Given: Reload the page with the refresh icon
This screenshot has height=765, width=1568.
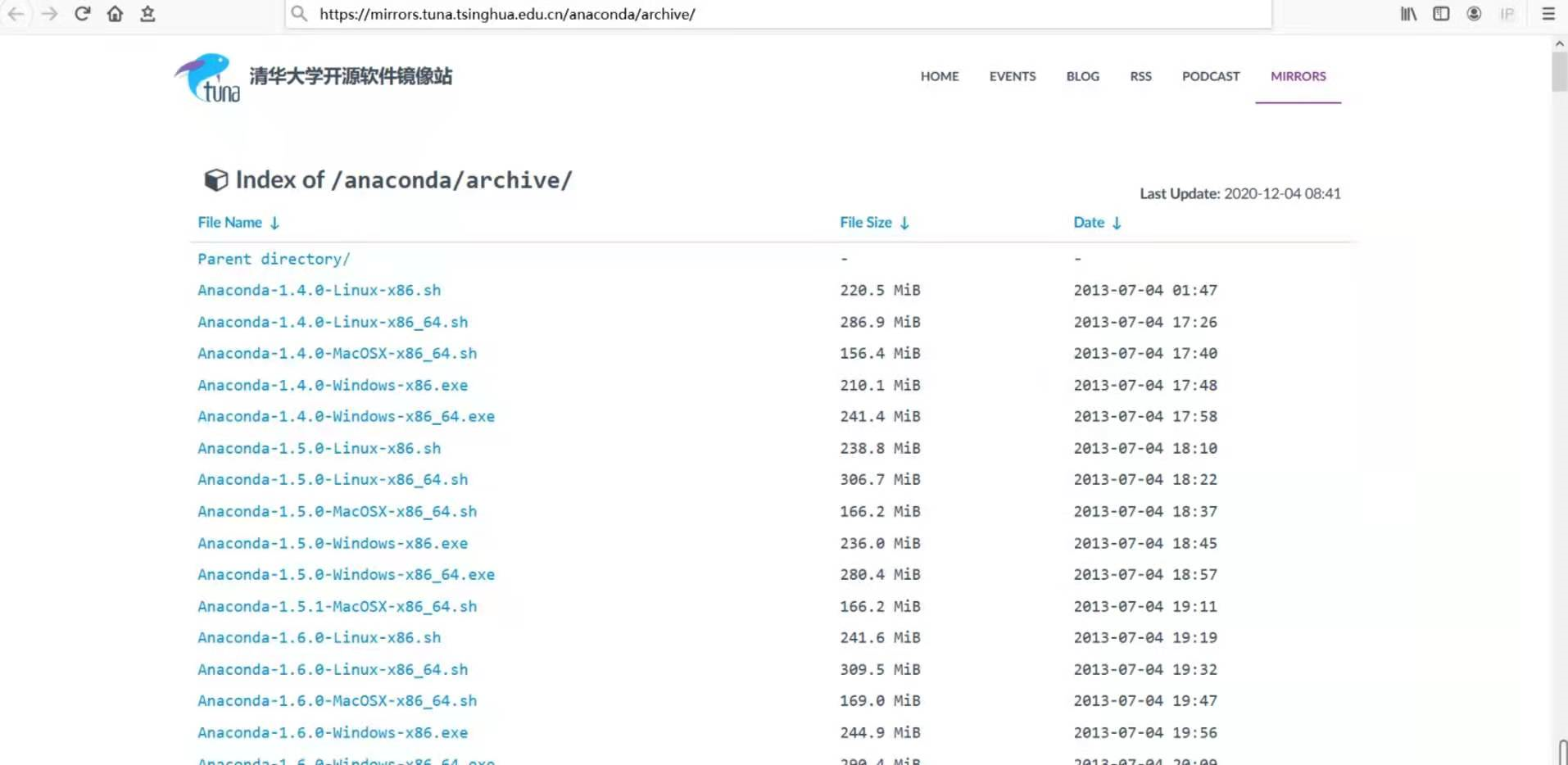Looking at the screenshot, I should pos(82,14).
